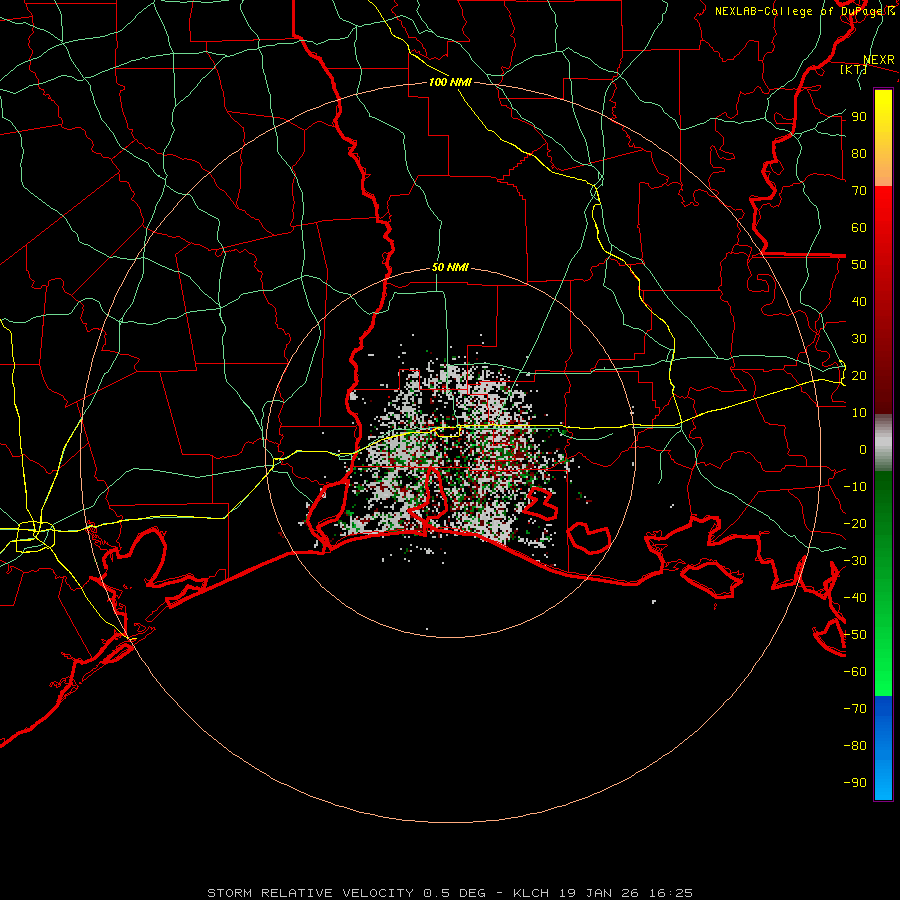Click the gray zero-velocity color bar segment
Image resolution: width=900 pixels, height=900 pixels.
click(x=883, y=443)
